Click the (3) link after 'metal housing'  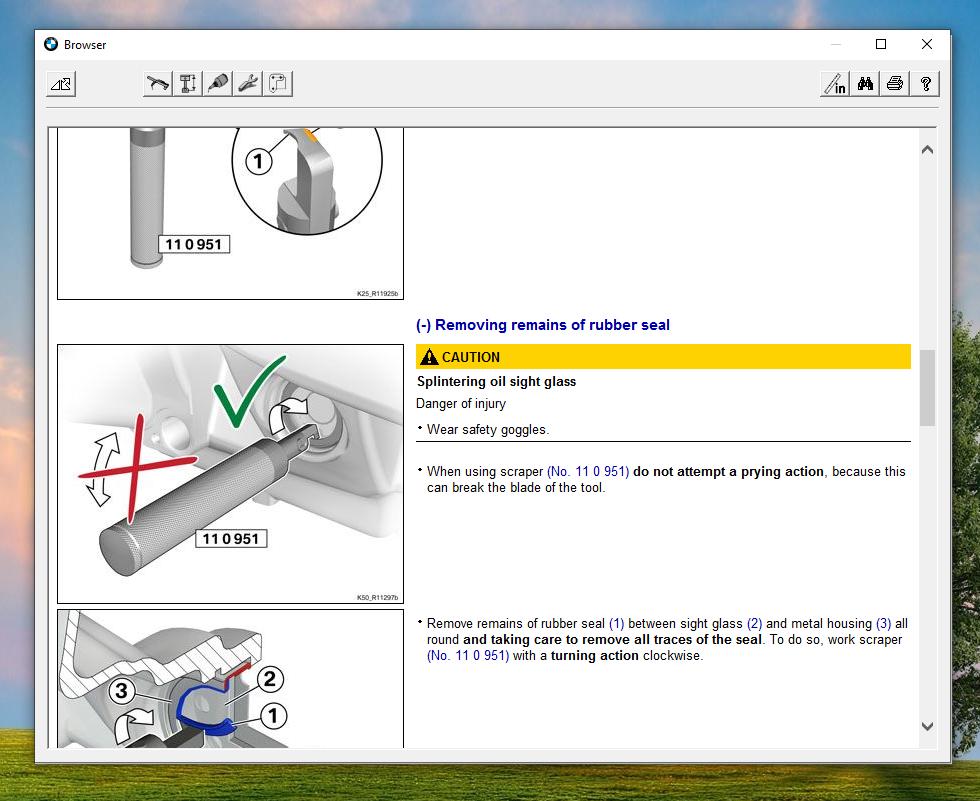(883, 623)
